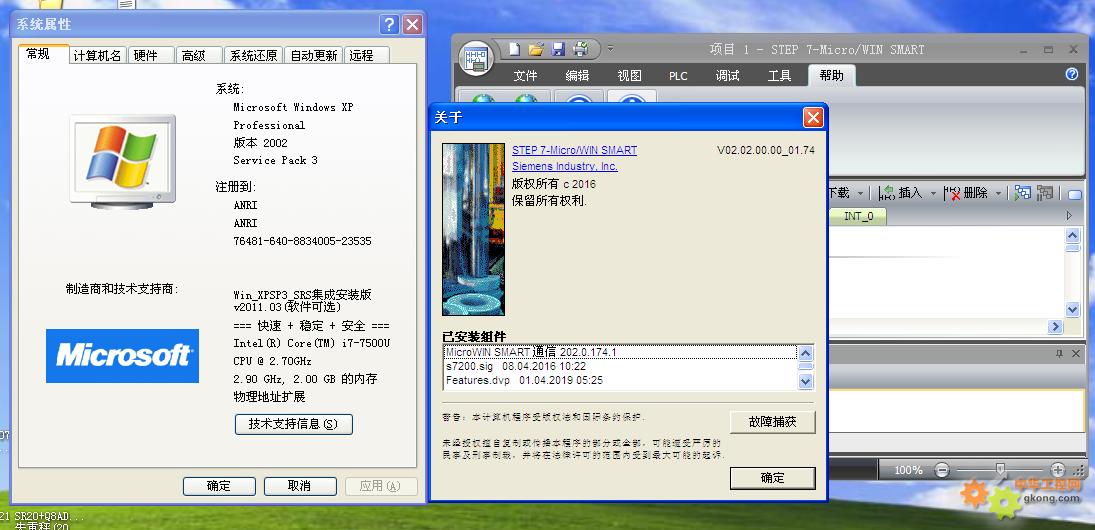Switch to the 系统还原 tab
This screenshot has width=1095, height=530.
[253, 56]
